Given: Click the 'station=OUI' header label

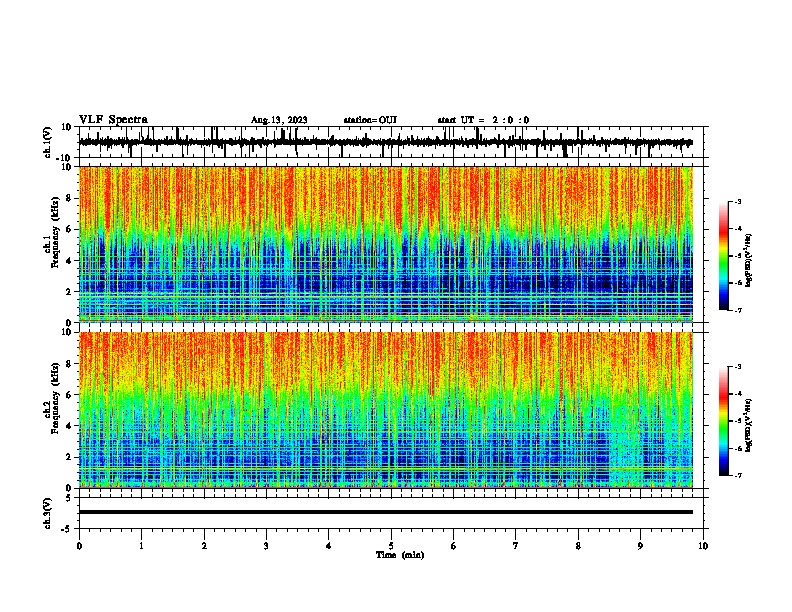Looking at the screenshot, I should [x=370, y=120].
